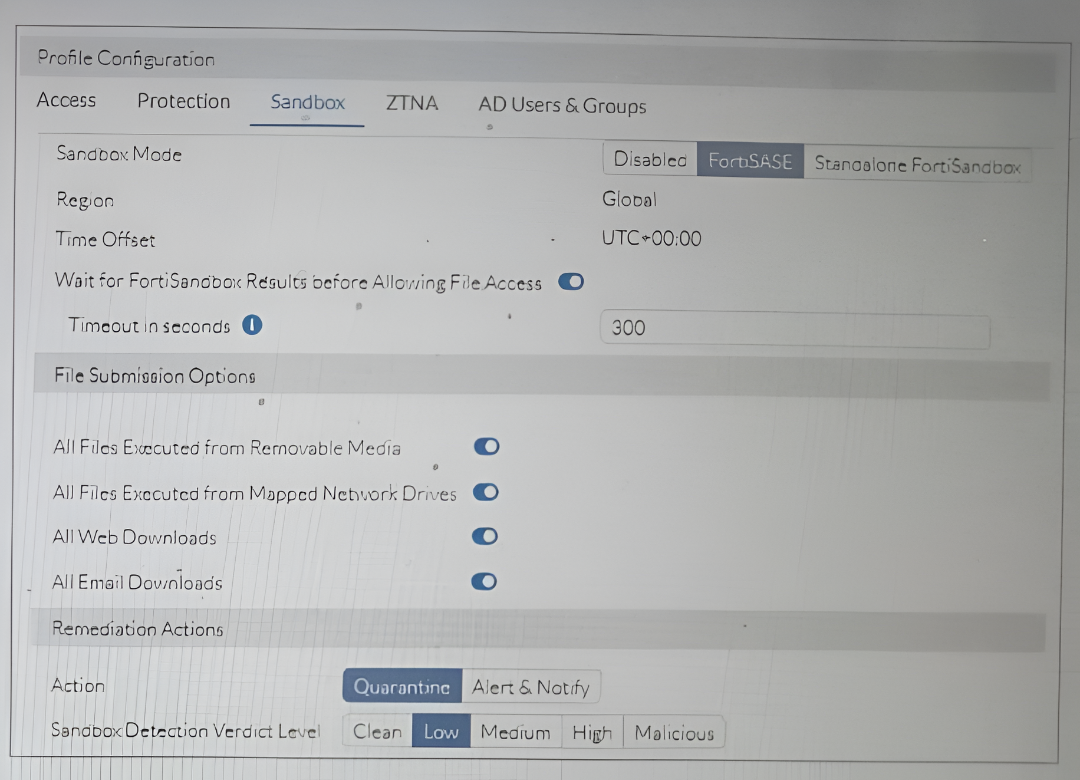The width and height of the screenshot is (1080, 780).
Task: Toggle Wait for FortiSandbox Results switch
Action: pos(571,282)
